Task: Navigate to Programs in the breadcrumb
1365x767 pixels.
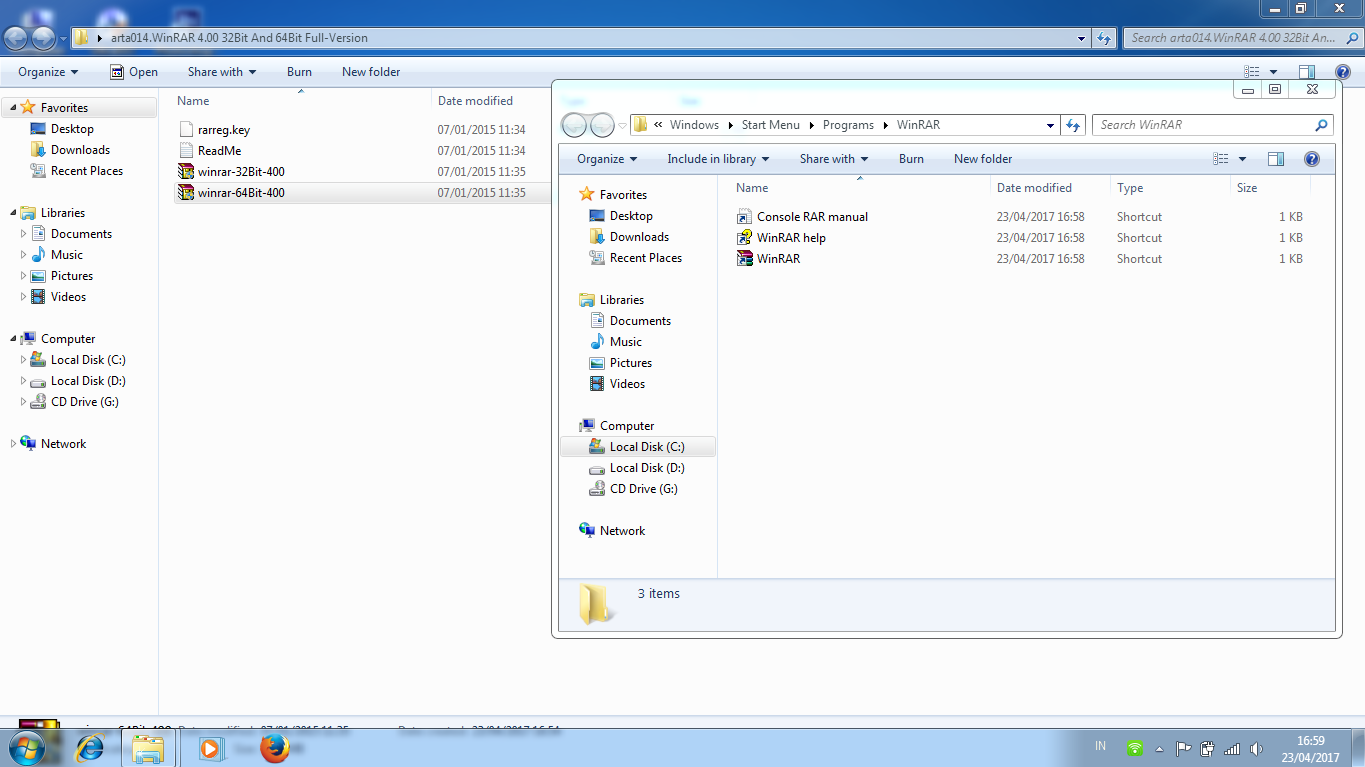Action: [848, 125]
